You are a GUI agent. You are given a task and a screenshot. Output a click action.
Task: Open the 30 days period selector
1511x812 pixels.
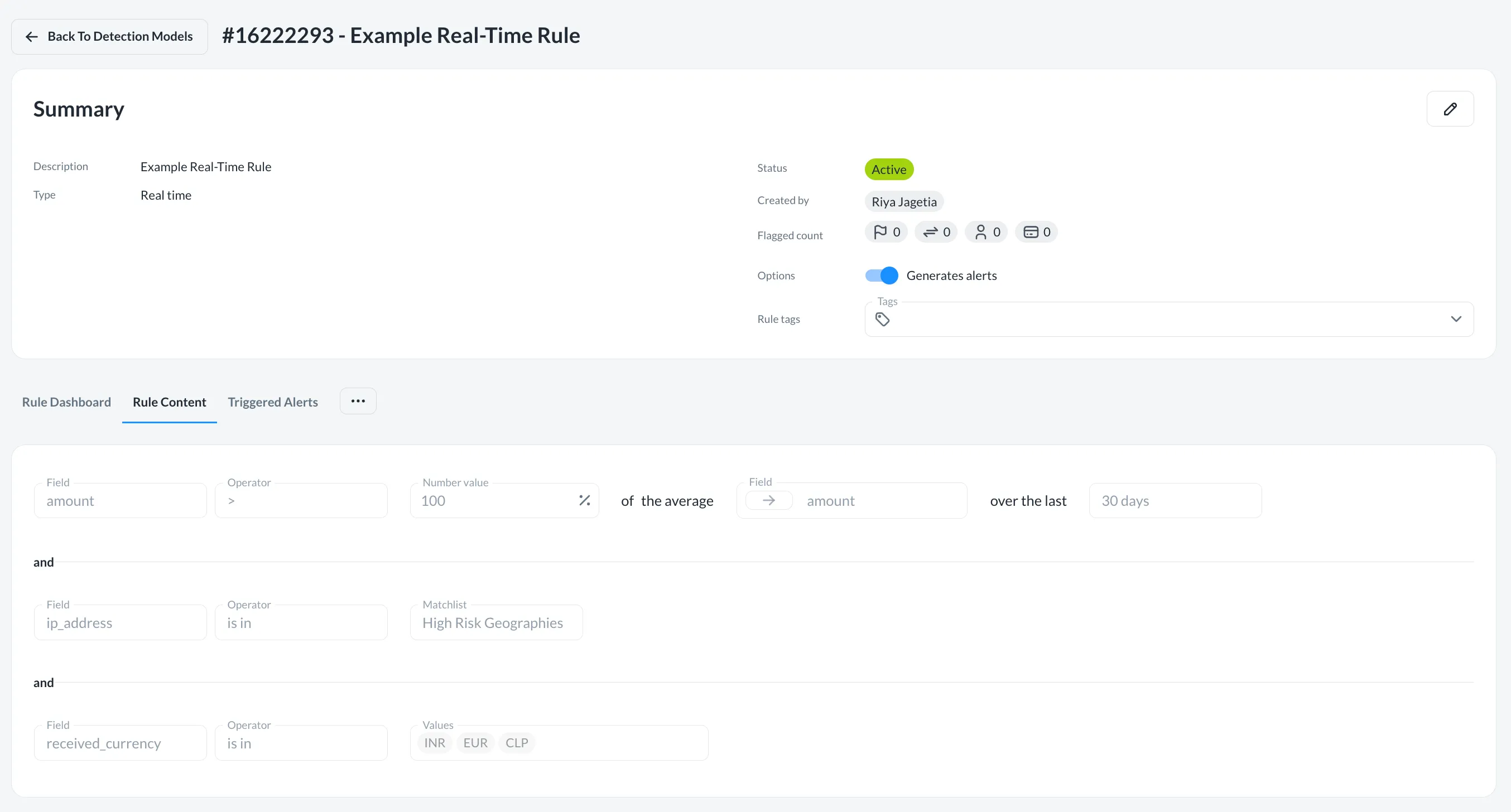1175,501
